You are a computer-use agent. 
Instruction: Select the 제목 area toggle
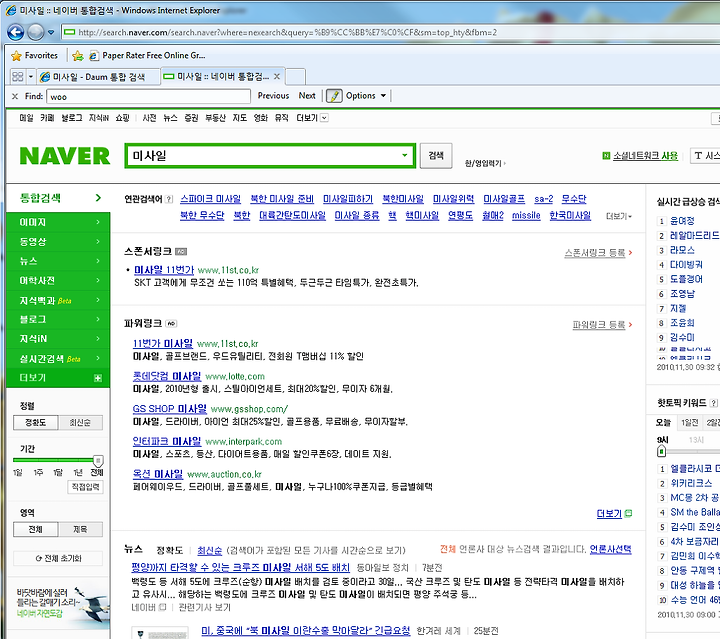click(80, 529)
